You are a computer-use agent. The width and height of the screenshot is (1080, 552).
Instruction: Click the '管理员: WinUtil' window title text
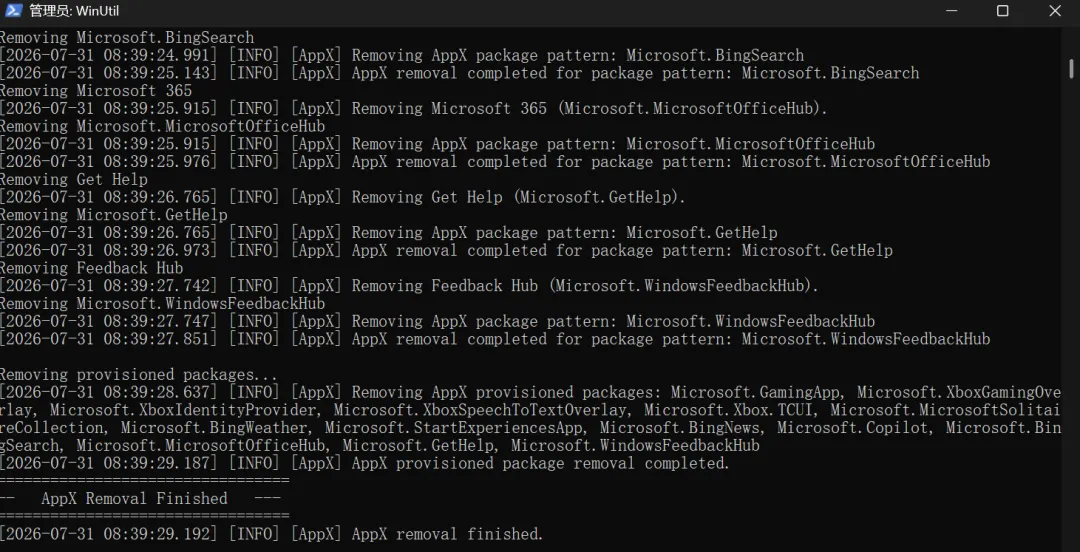click(65, 11)
